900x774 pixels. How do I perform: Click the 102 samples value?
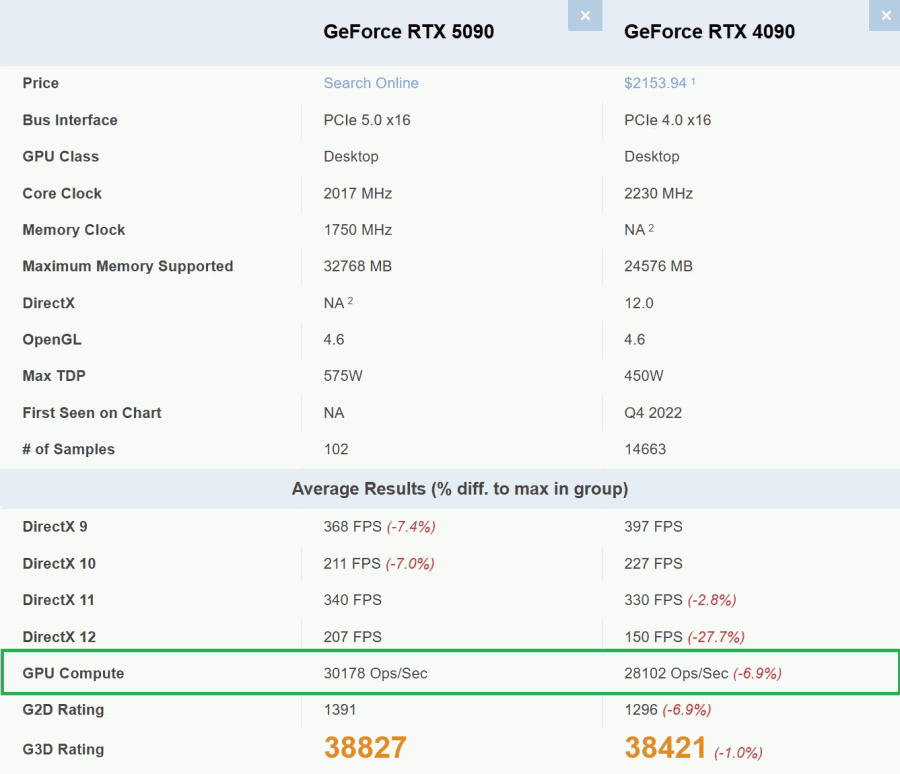tap(336, 449)
